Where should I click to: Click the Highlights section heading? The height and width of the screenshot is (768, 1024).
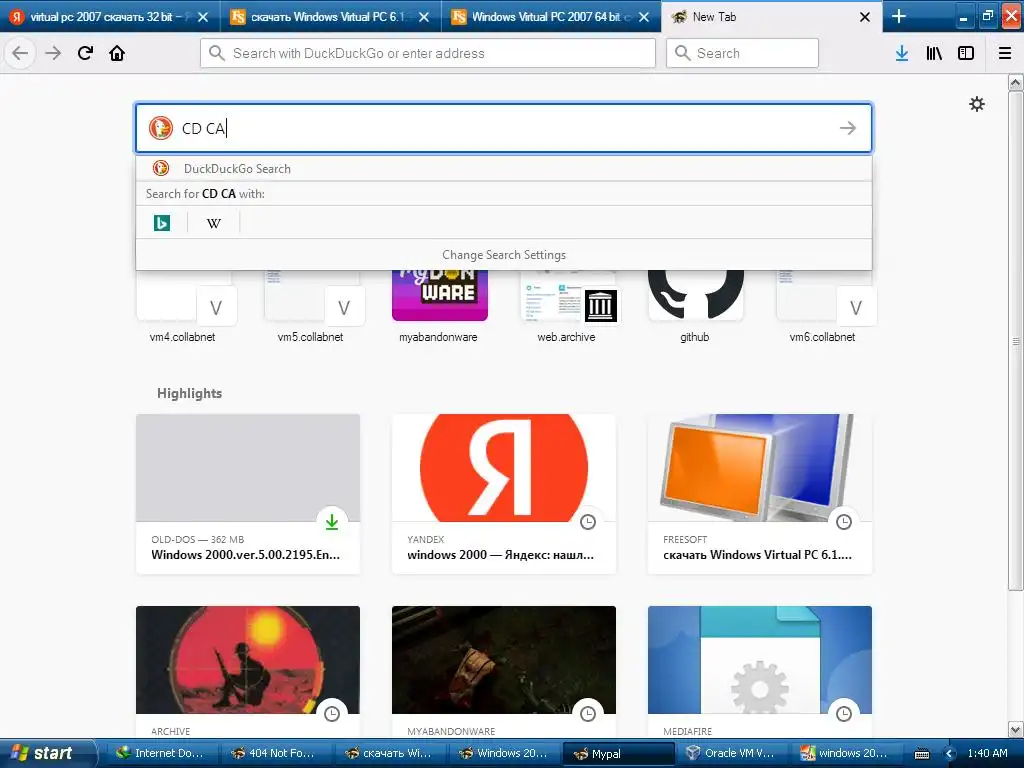click(x=189, y=393)
